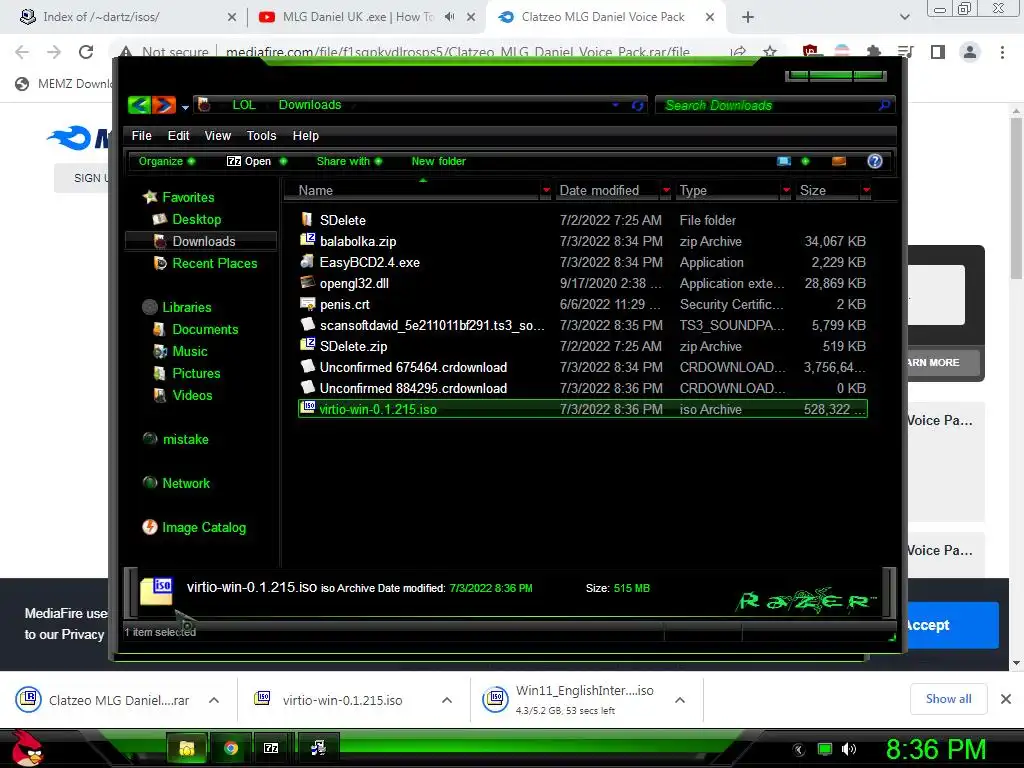Open Chrome extensions puzzle icon
Viewport: 1024px width, 768px height.
coord(873,52)
